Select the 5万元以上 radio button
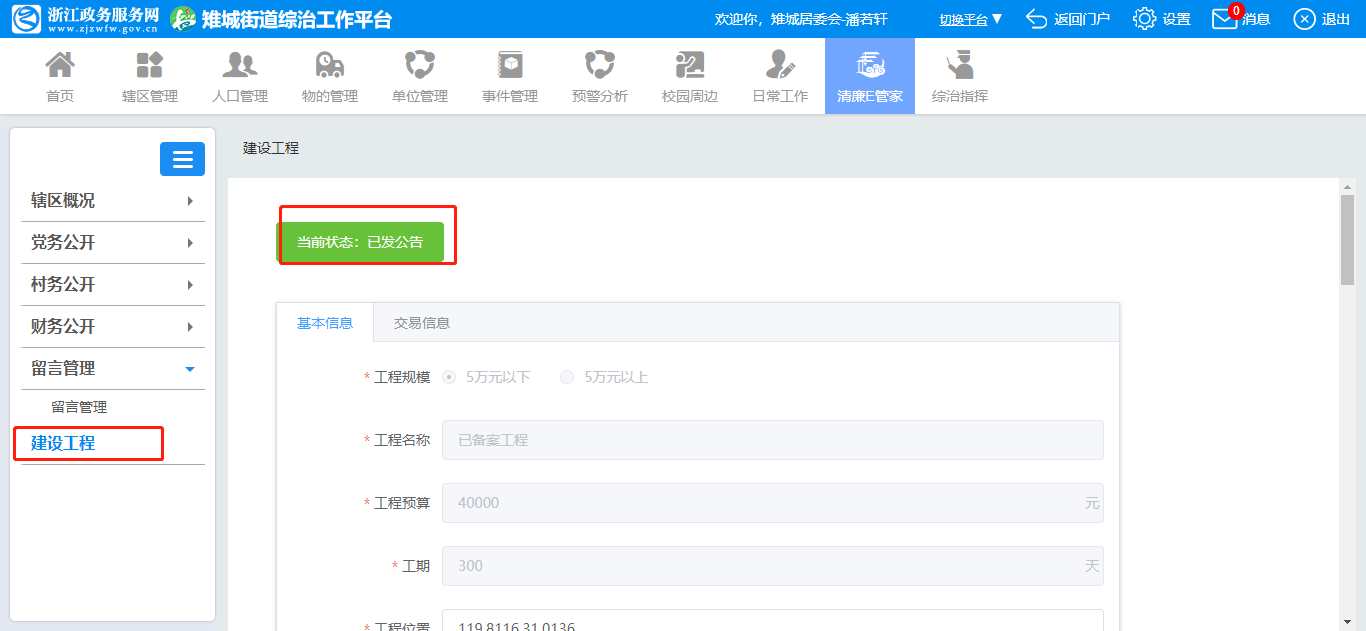Image resolution: width=1366 pixels, height=631 pixels. point(567,377)
